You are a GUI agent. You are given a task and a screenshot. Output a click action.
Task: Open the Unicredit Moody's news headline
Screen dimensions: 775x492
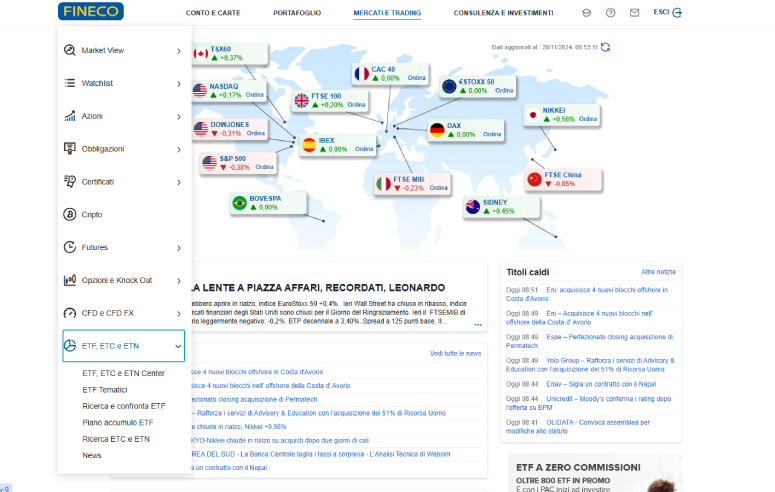pos(588,403)
